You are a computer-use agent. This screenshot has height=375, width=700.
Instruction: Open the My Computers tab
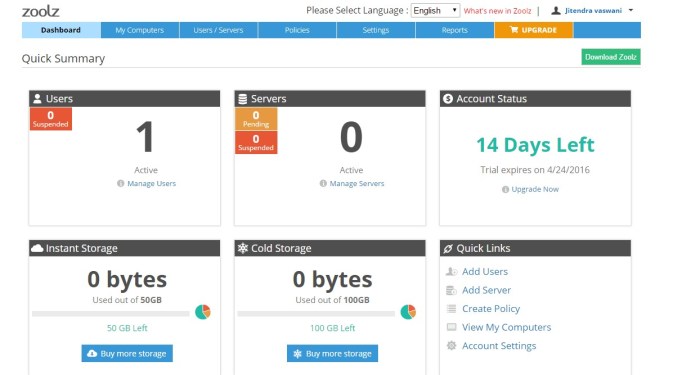click(x=140, y=30)
